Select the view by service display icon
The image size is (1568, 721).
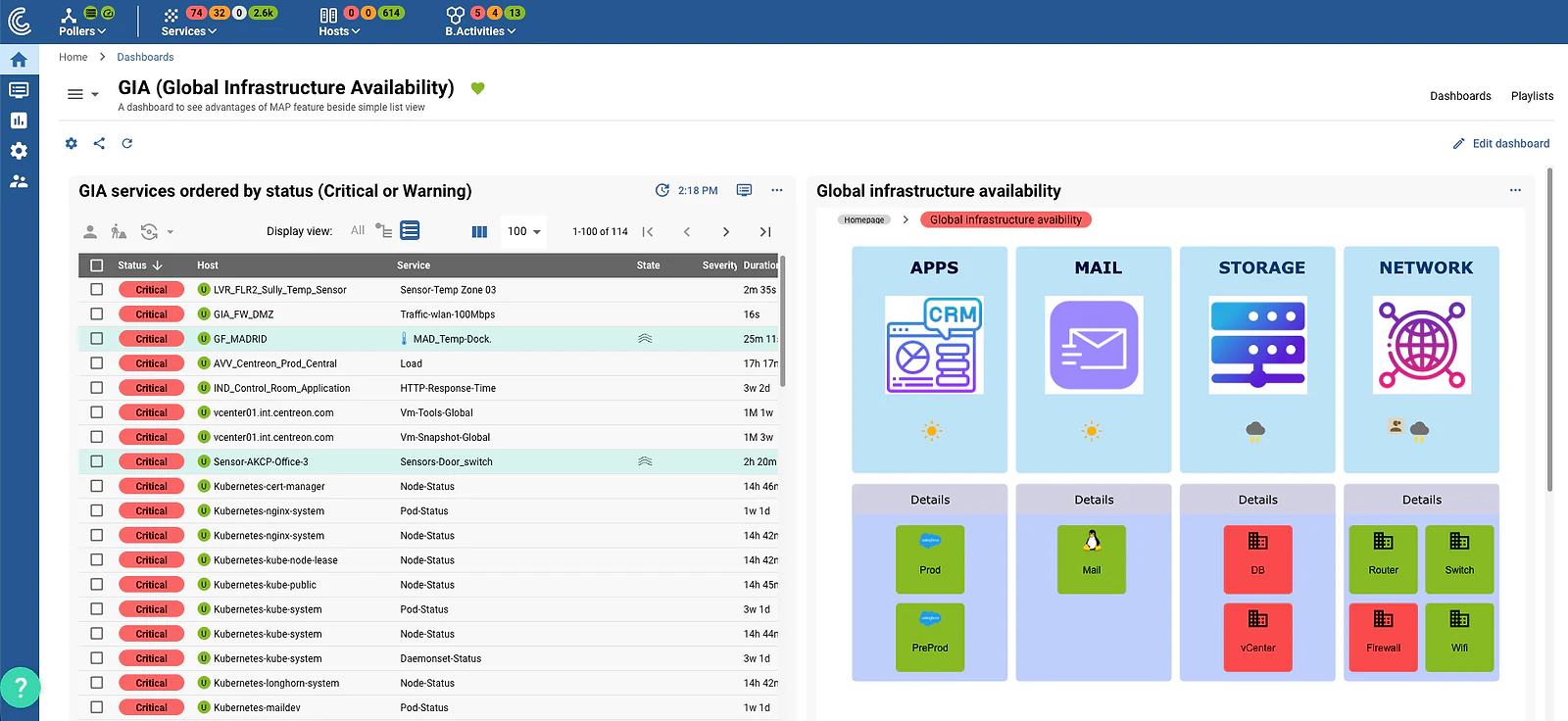pos(411,230)
